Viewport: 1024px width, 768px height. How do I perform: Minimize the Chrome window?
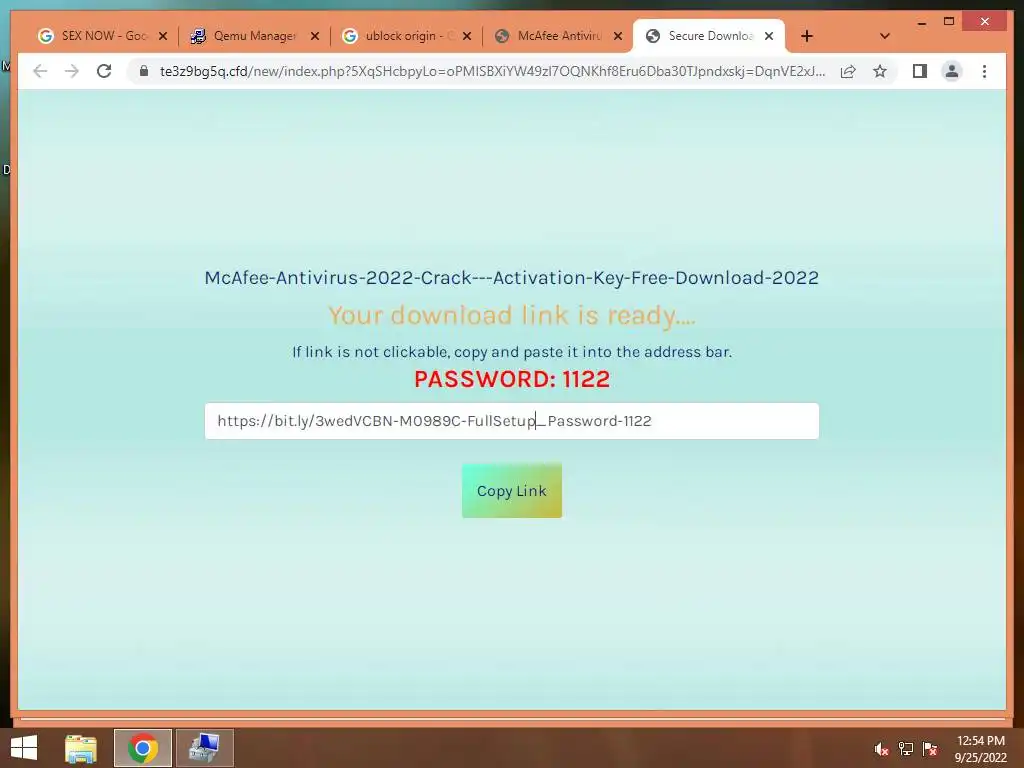921,22
